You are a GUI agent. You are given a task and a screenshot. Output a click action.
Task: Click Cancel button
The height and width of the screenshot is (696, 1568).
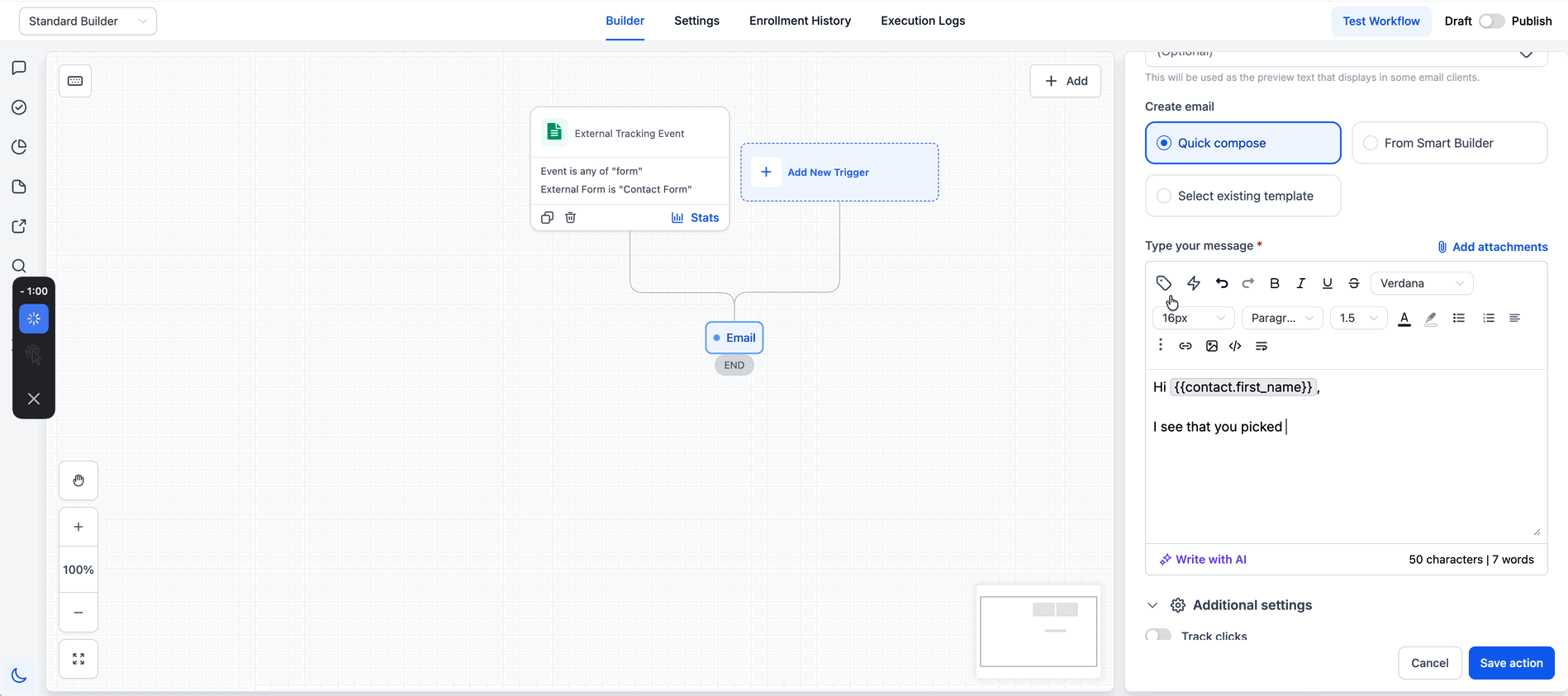coord(1429,663)
